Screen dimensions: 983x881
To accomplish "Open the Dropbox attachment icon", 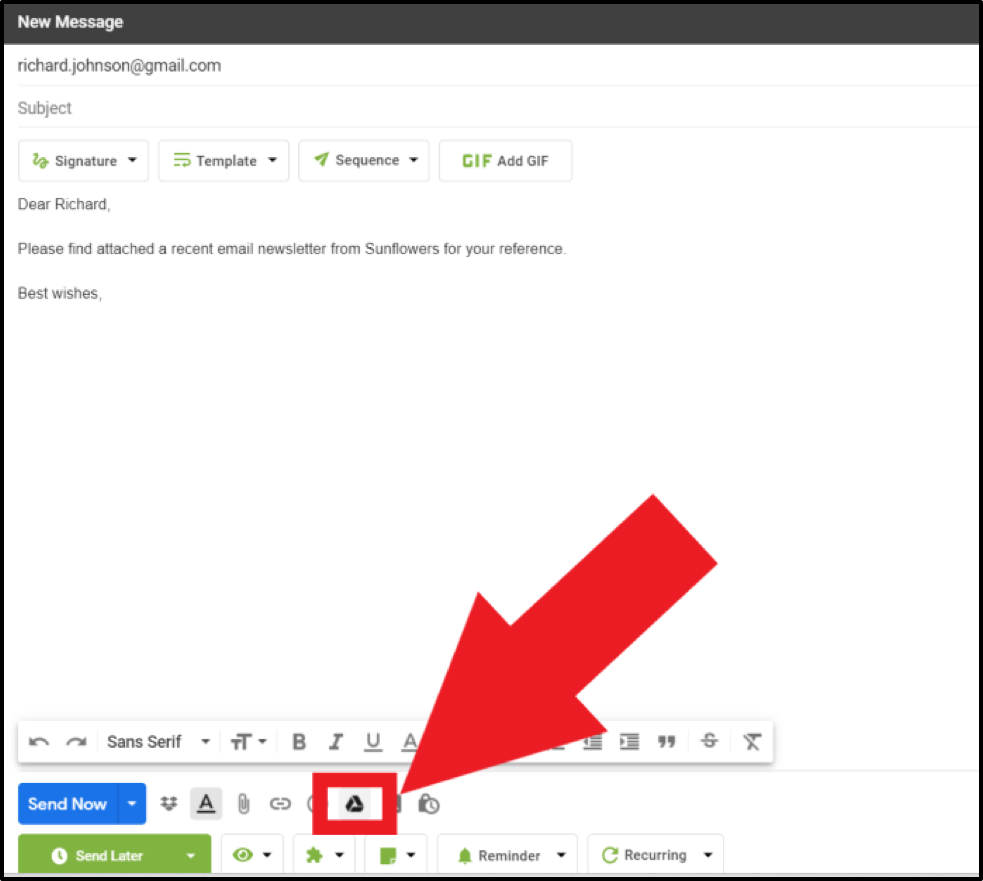I will 169,804.
